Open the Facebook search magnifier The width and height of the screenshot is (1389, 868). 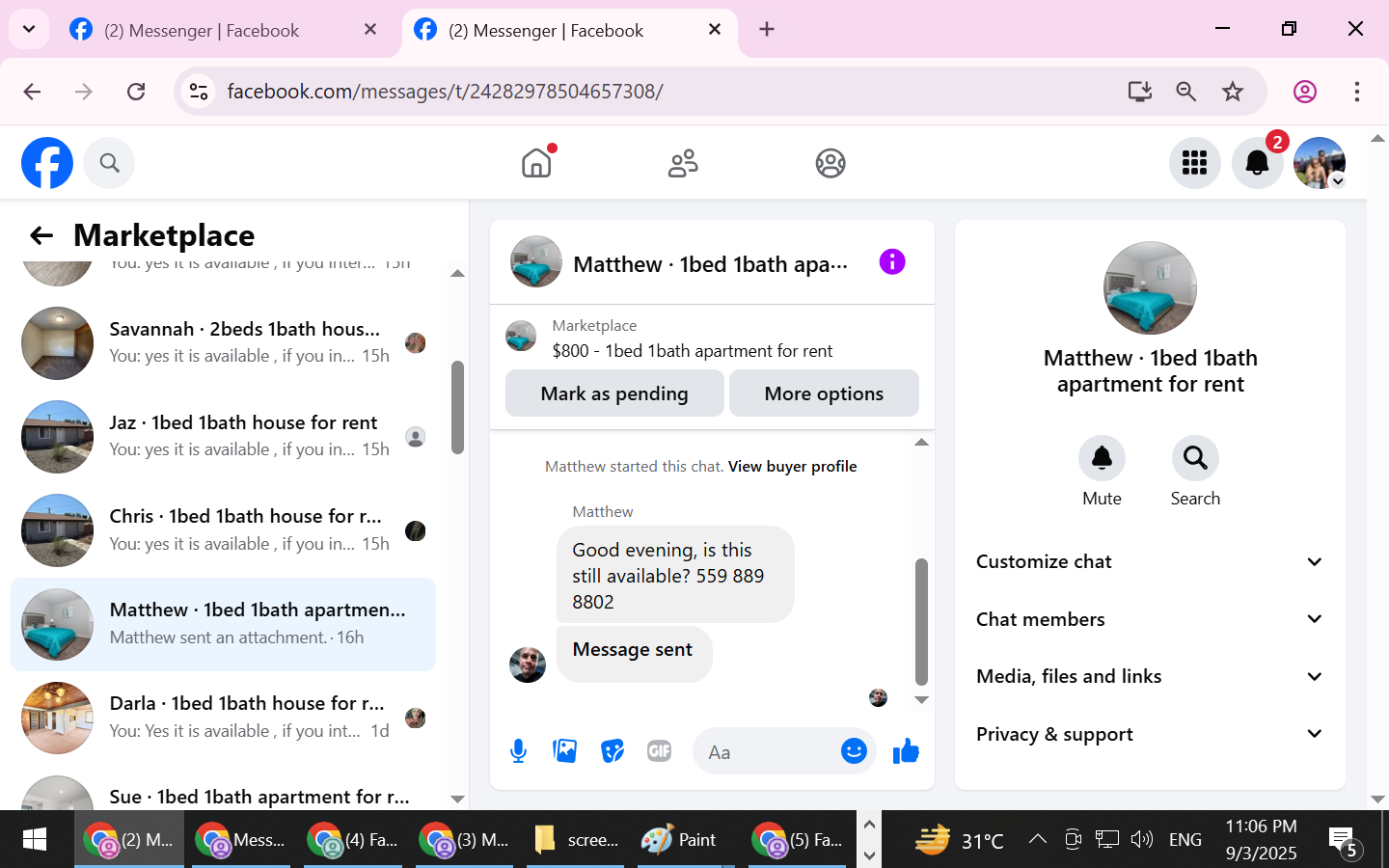(109, 163)
